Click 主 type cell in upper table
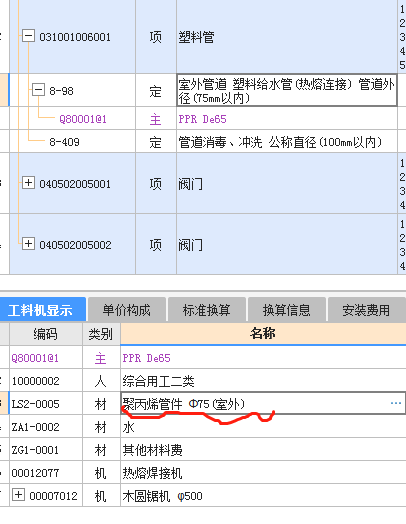Image resolution: width=406 pixels, height=524 pixels. pos(156,119)
